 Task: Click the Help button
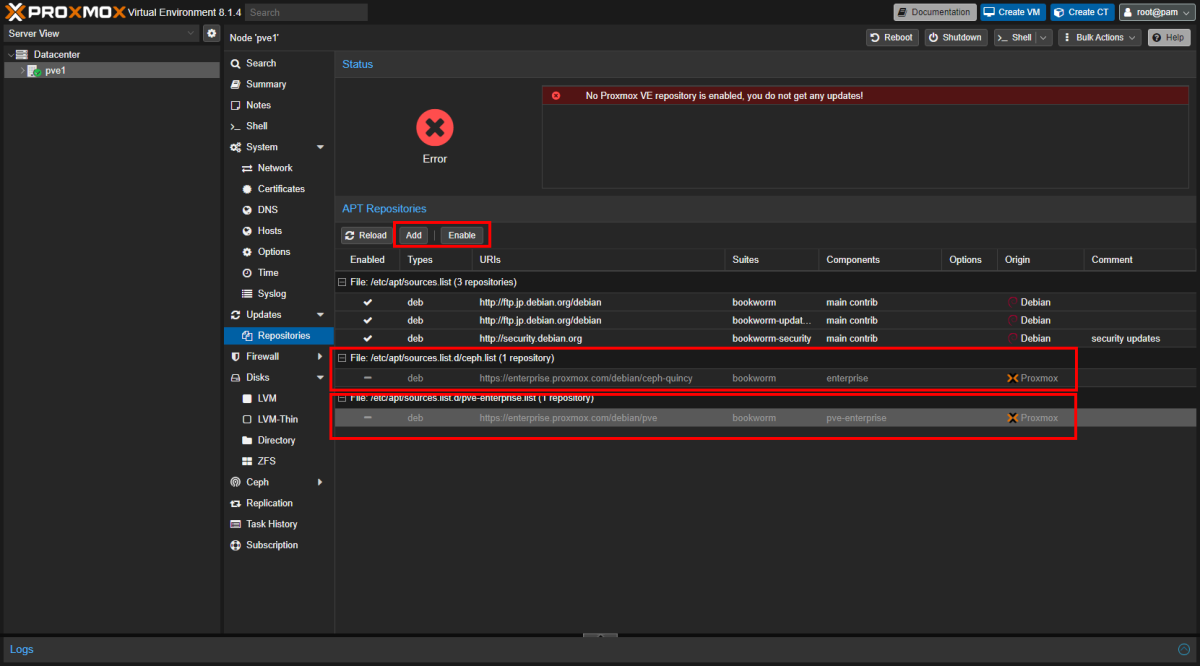click(x=1168, y=37)
